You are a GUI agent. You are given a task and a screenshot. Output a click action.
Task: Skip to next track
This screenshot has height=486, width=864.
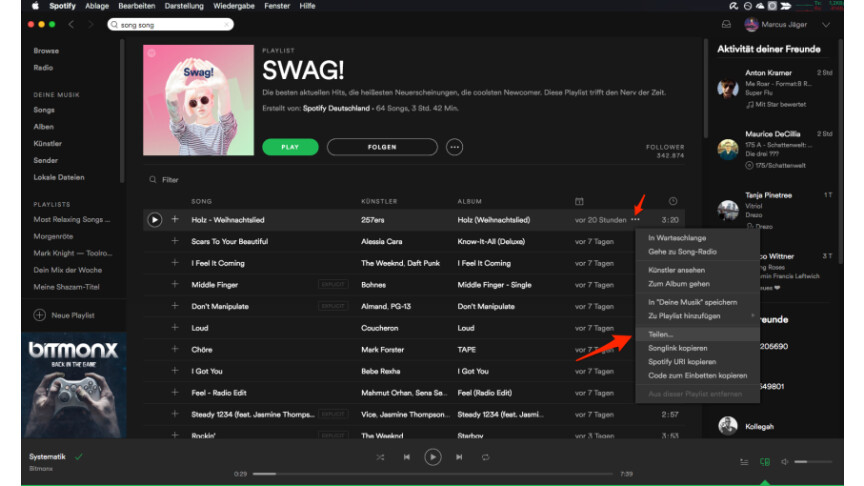459,457
